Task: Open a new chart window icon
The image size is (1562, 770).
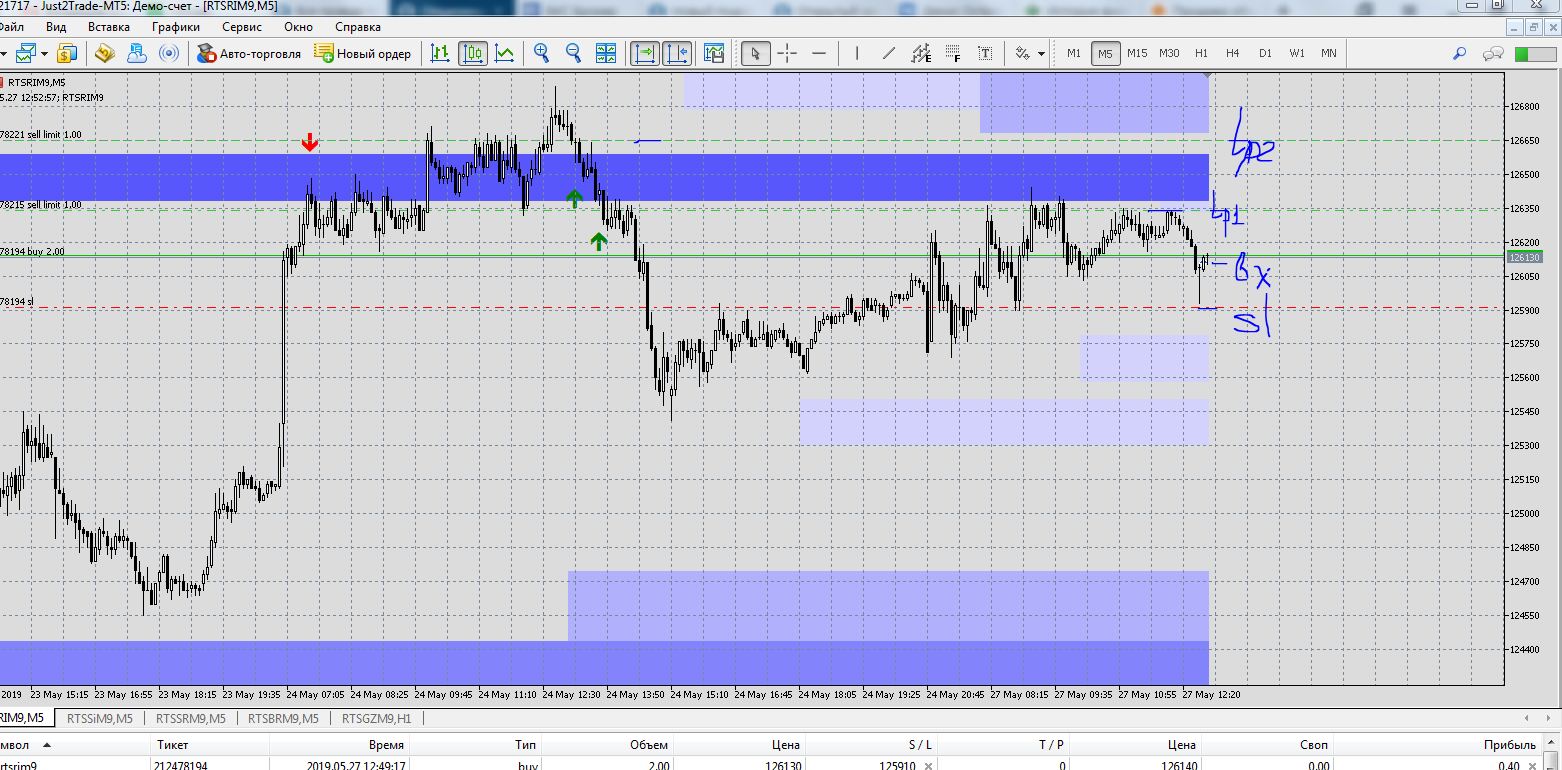Action: coord(25,53)
